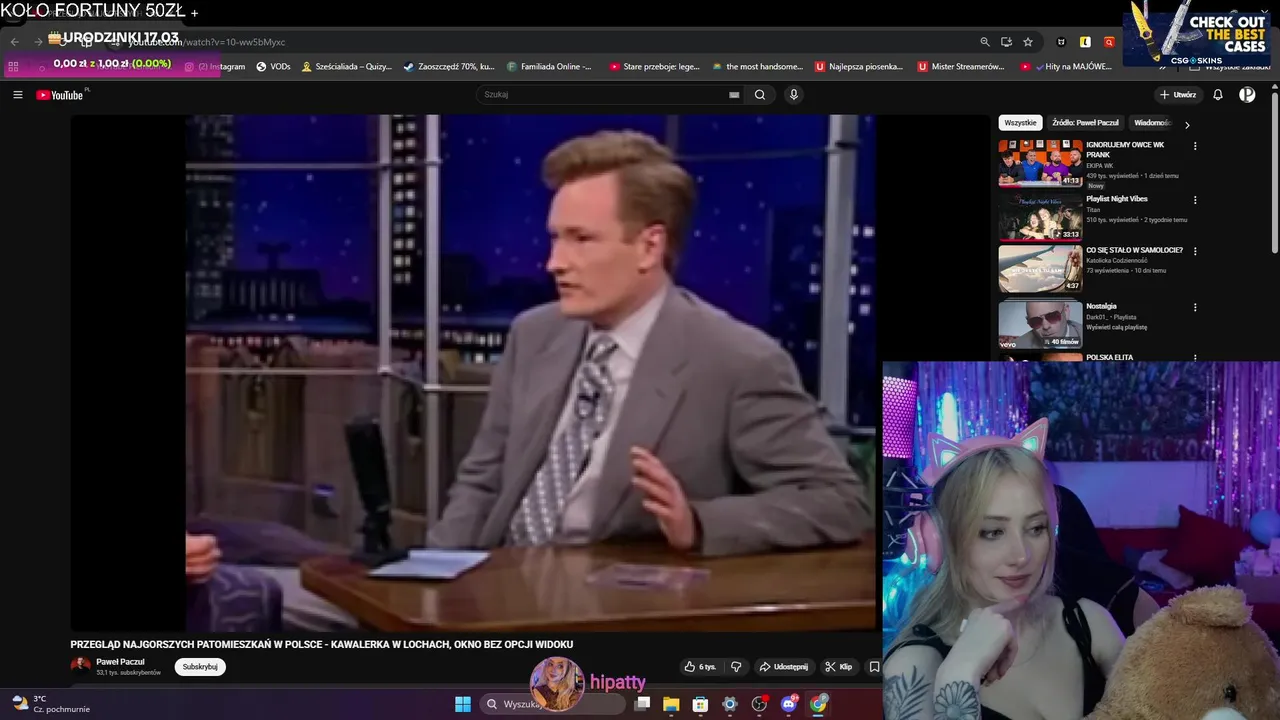Show more filter chips with the right chevron
This screenshot has width=1280, height=720.
1187,125
